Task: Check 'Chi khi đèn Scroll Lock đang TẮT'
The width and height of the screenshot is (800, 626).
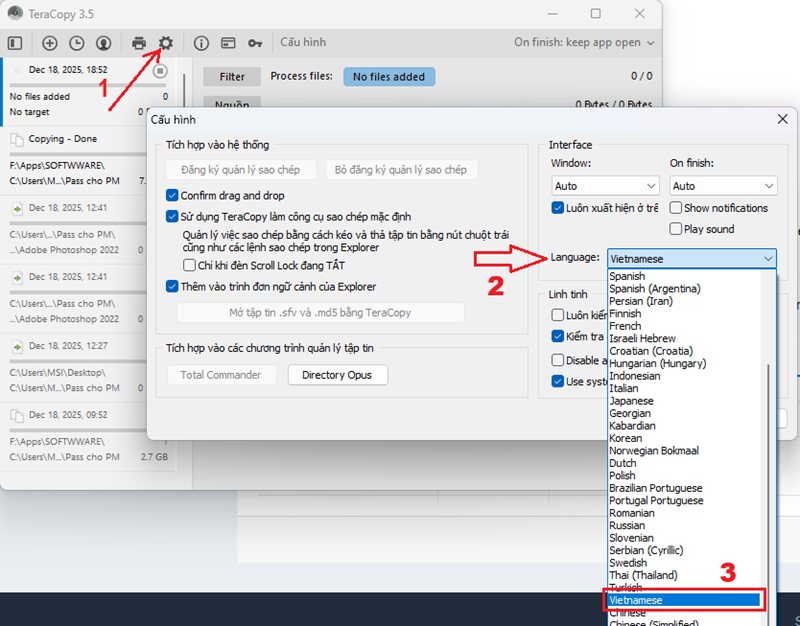Action: pos(189,264)
